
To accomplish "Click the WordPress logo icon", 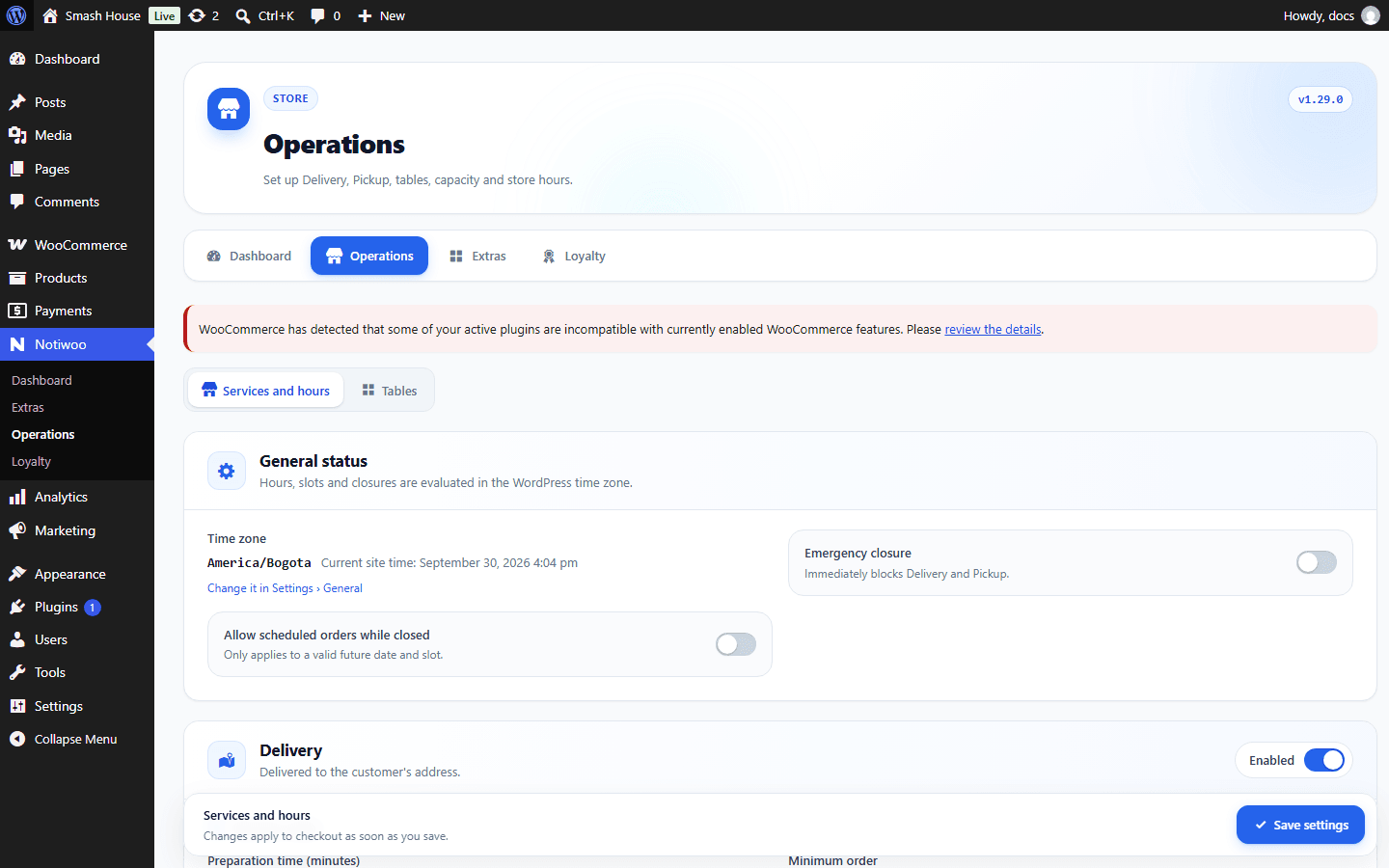I will [x=16, y=15].
